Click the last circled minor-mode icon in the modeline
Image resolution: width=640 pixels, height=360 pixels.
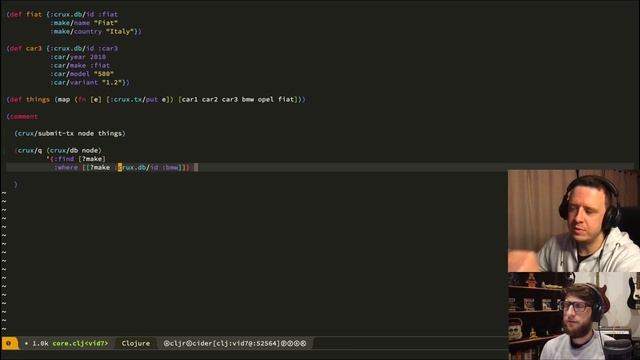point(303,344)
